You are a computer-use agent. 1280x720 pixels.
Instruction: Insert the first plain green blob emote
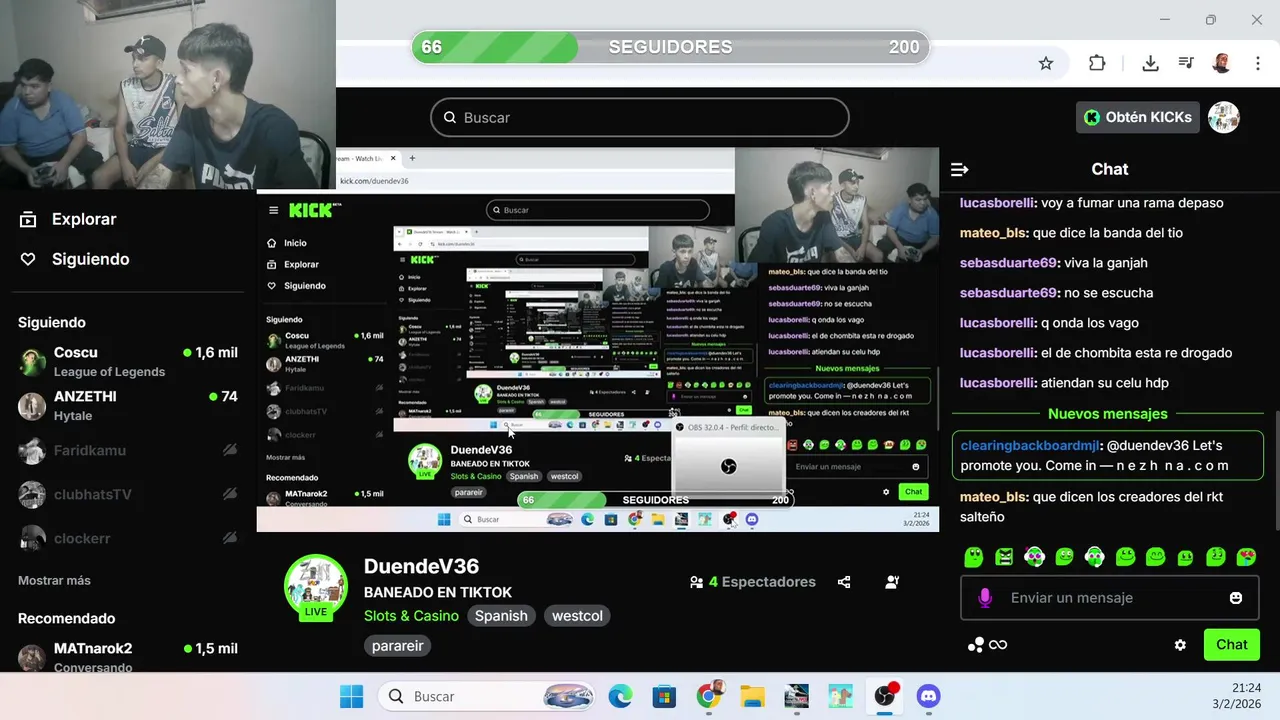point(973,557)
